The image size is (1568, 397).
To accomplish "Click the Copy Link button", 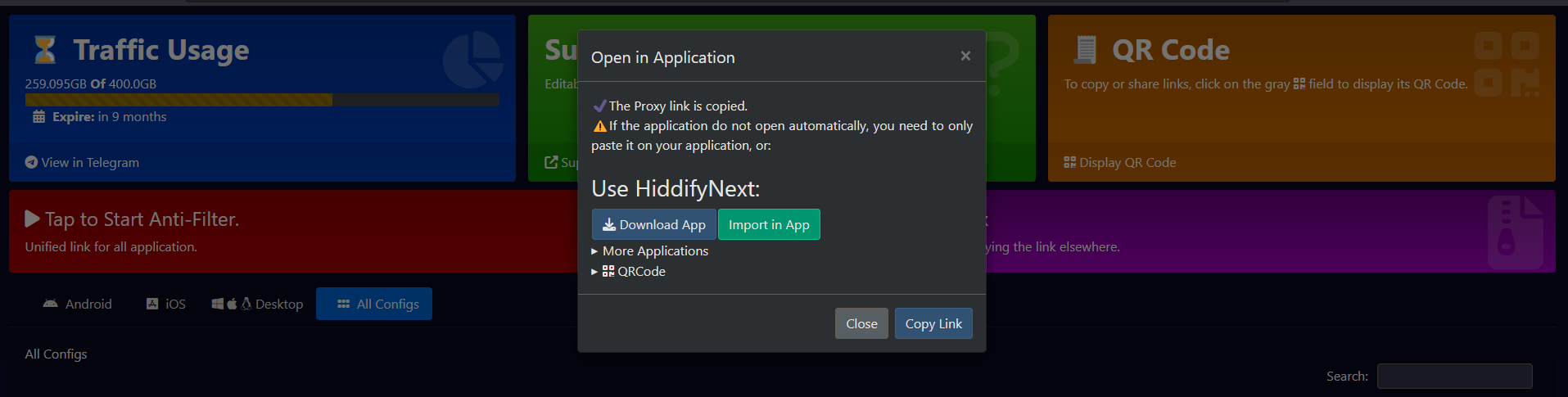I will coord(933,323).
